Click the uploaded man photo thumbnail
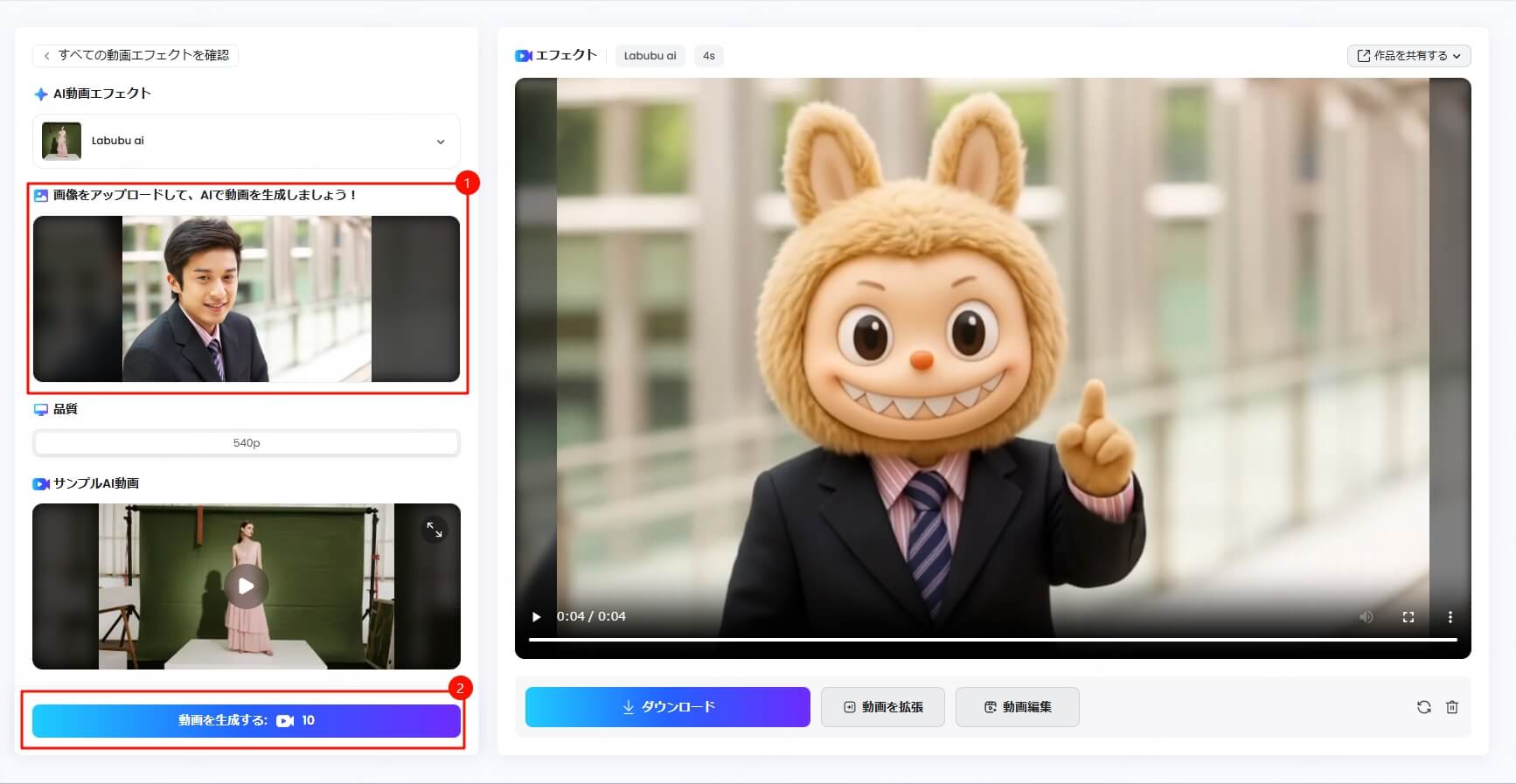The width and height of the screenshot is (1516, 784). [x=247, y=299]
